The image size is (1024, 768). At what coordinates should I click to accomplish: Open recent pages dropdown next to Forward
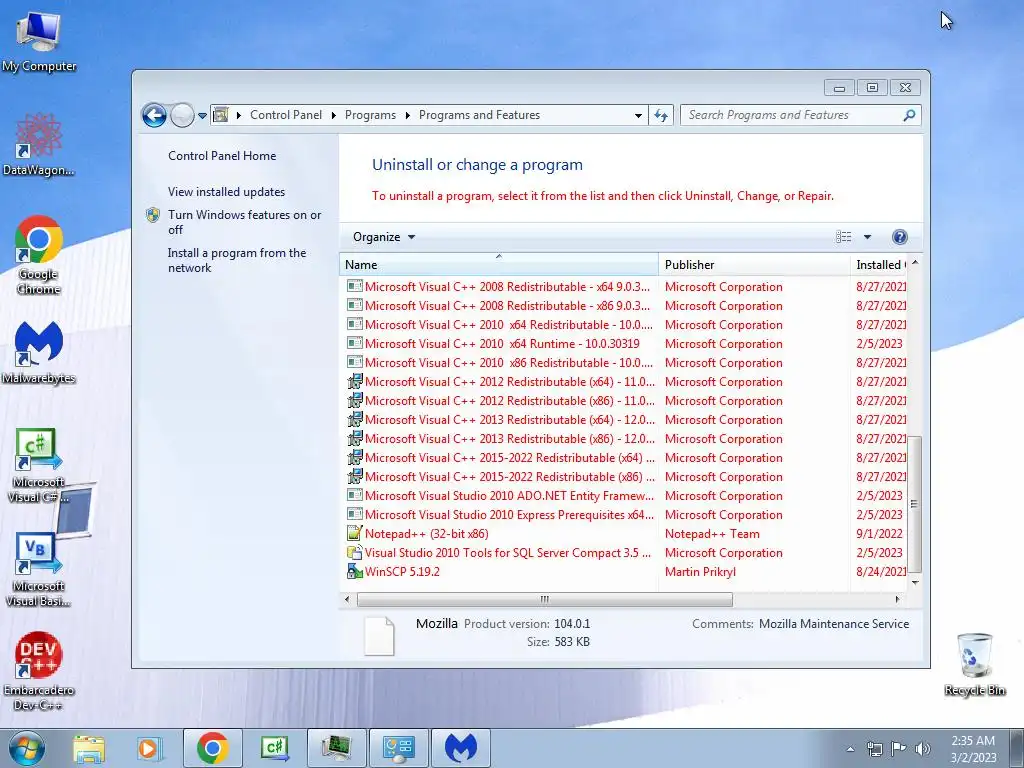[202, 116]
